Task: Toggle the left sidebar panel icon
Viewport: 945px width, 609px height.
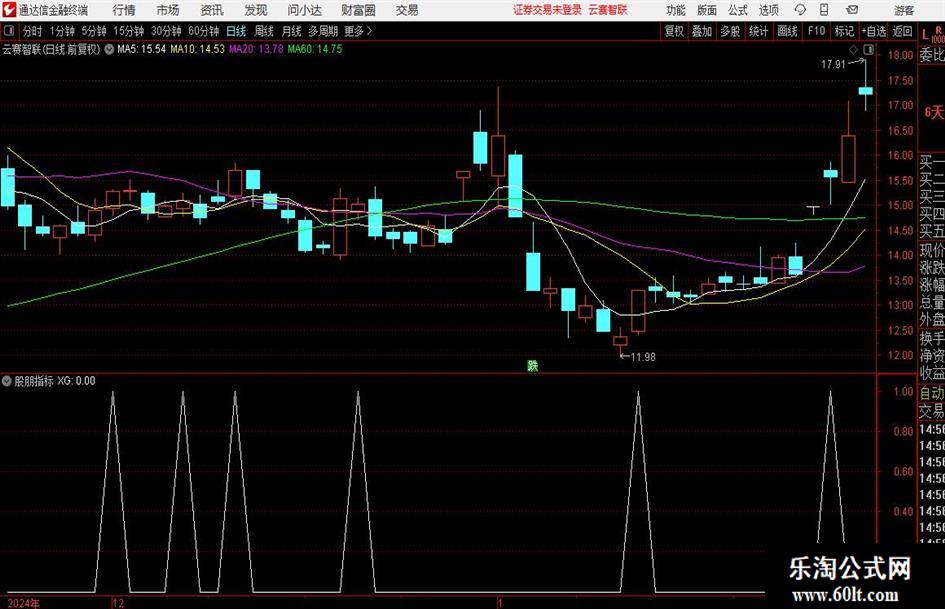Action: point(9,31)
